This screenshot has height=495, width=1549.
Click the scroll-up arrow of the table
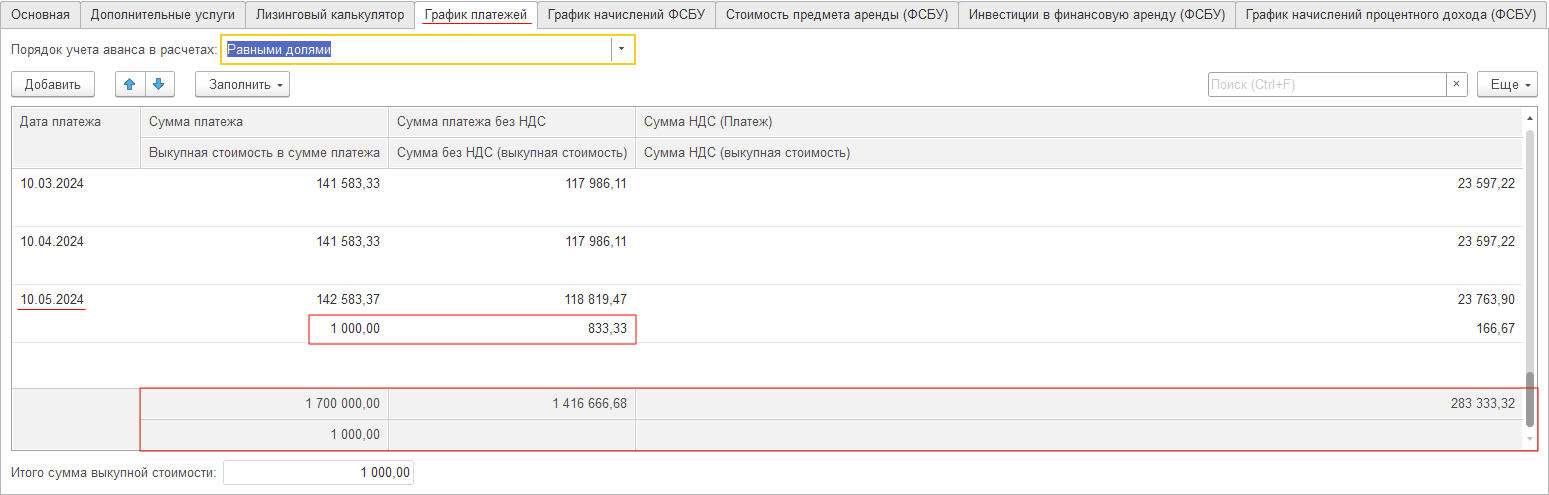pyautogui.click(x=1528, y=119)
